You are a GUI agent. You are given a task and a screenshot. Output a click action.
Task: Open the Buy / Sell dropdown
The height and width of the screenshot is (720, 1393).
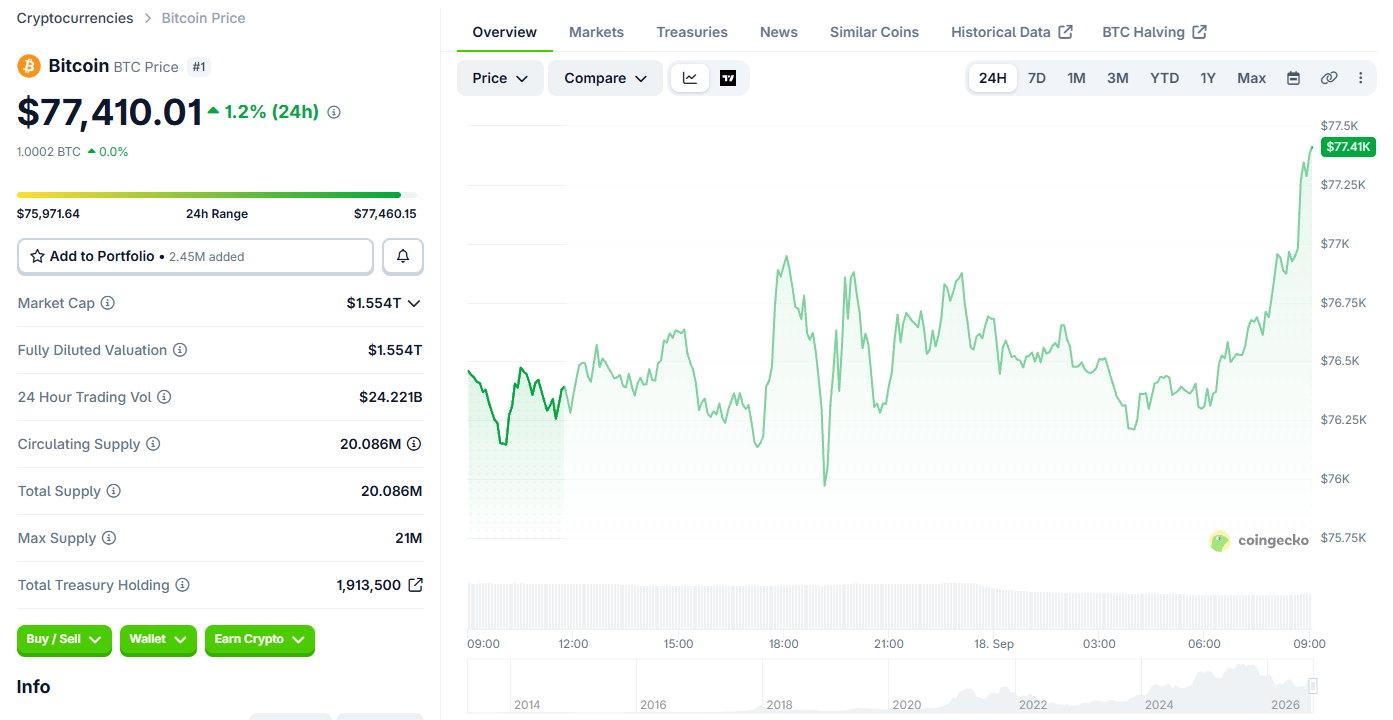pos(65,640)
